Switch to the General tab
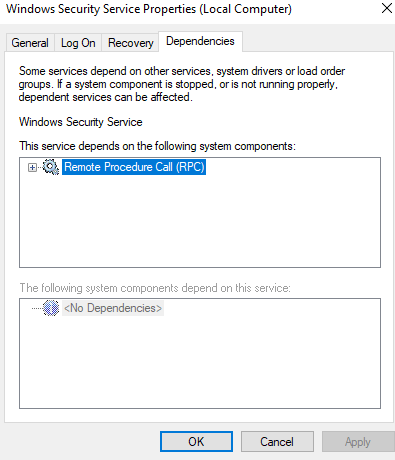Screen dimensions: 395x460 [30, 43]
